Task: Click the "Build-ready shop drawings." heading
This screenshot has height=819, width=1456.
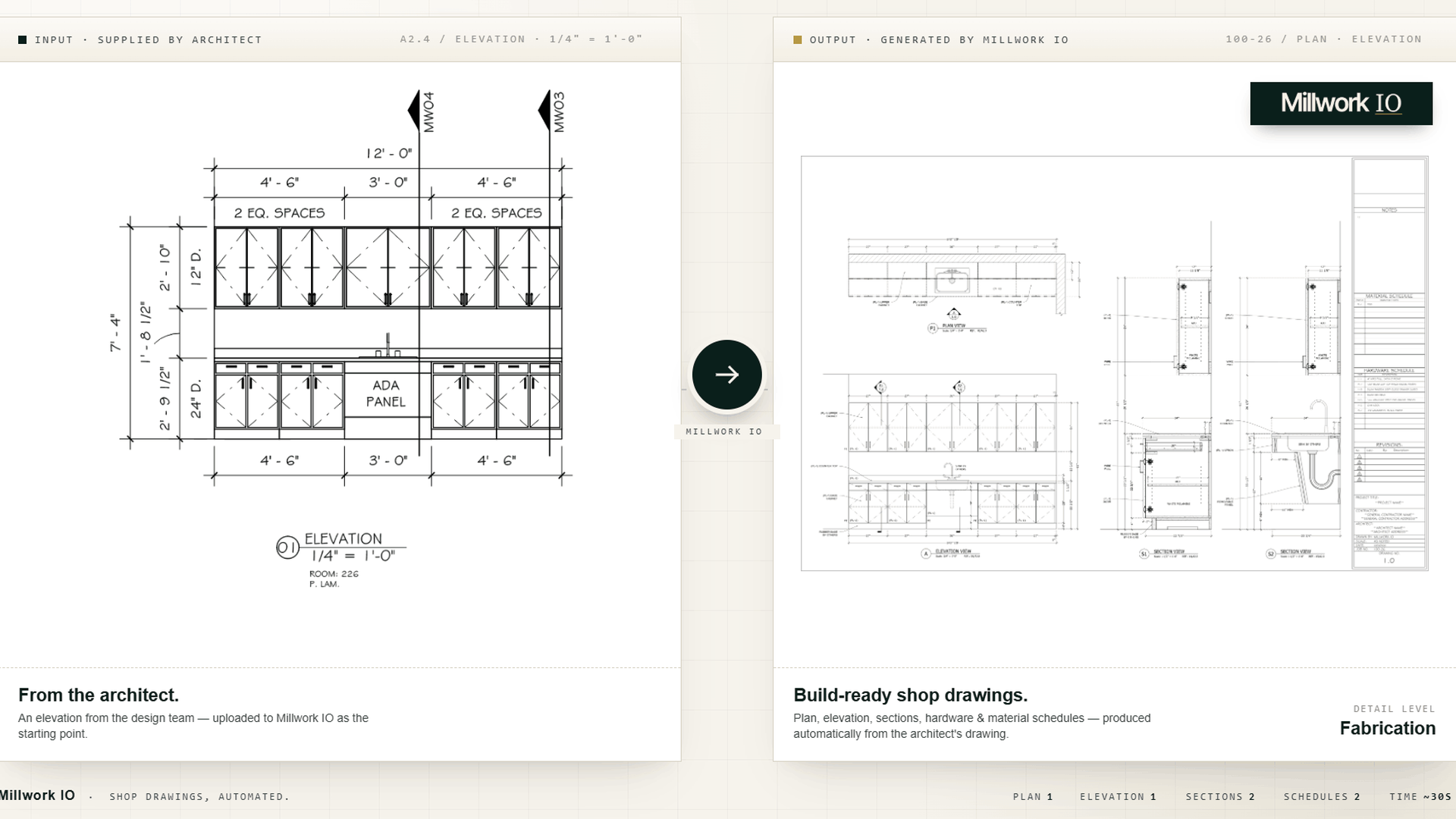Action: (910, 695)
